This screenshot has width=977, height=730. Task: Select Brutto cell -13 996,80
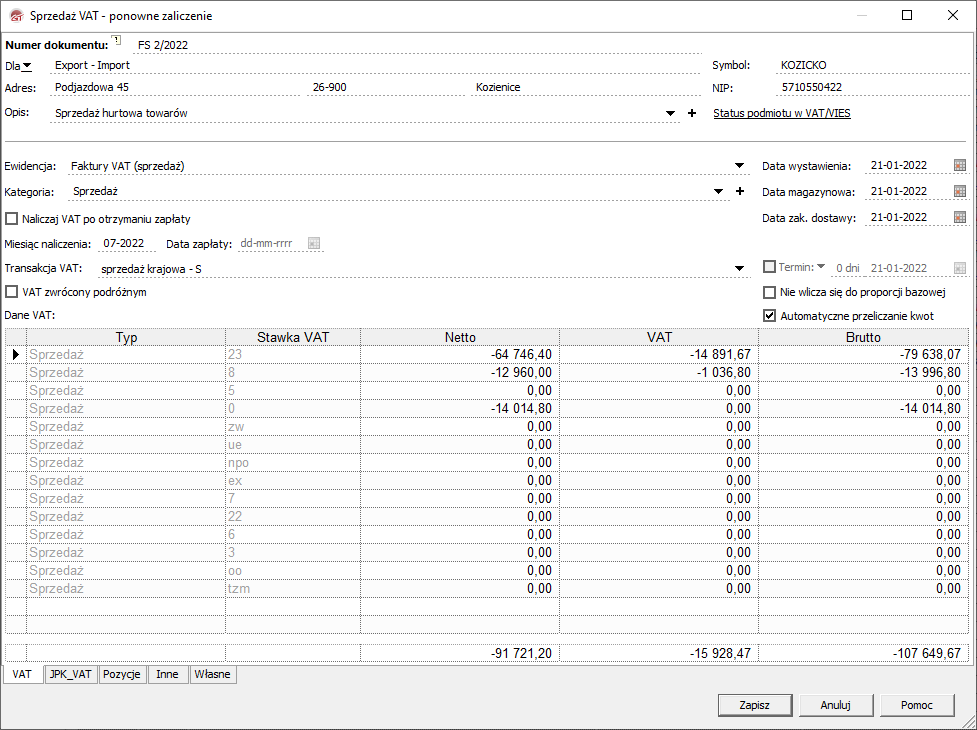point(864,372)
